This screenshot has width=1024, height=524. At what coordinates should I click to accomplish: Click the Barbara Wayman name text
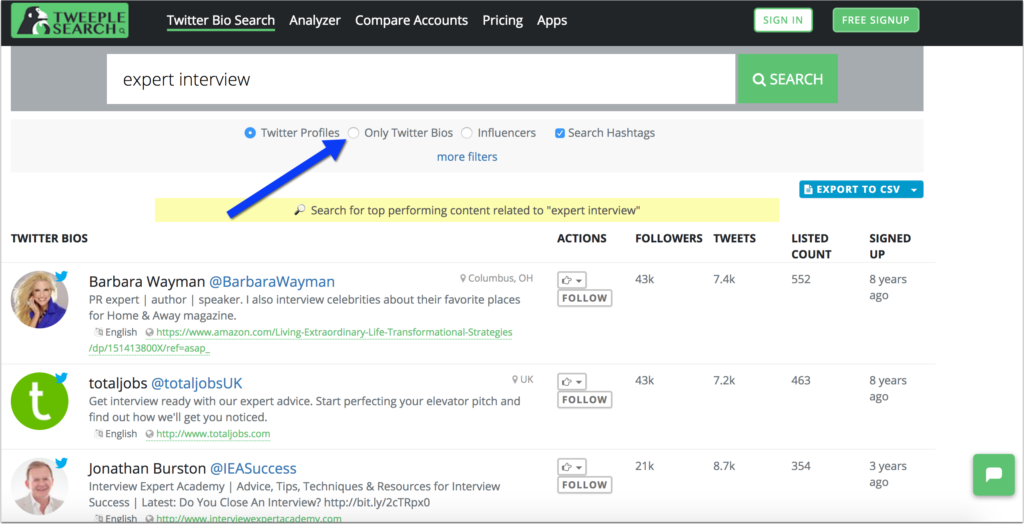pyautogui.click(x=146, y=282)
